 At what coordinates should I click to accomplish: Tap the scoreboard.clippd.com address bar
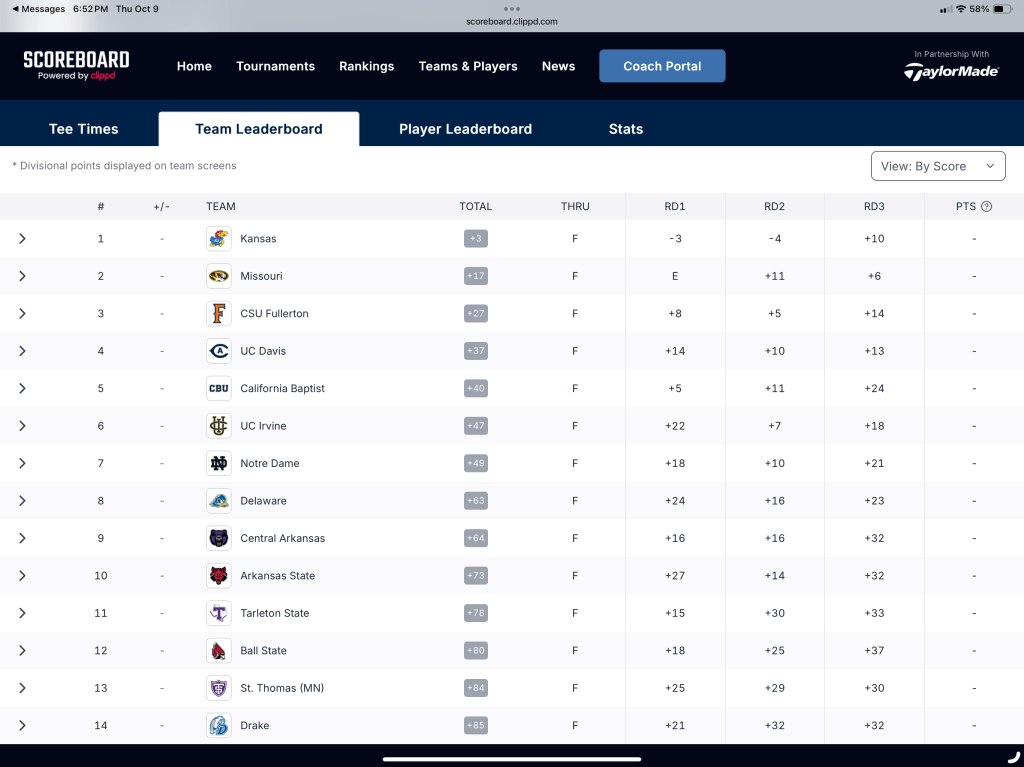(512, 21)
